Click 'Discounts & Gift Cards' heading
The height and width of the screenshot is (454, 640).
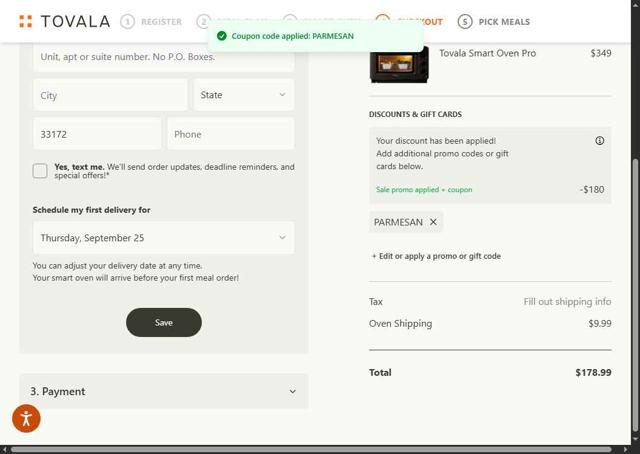pos(415,114)
